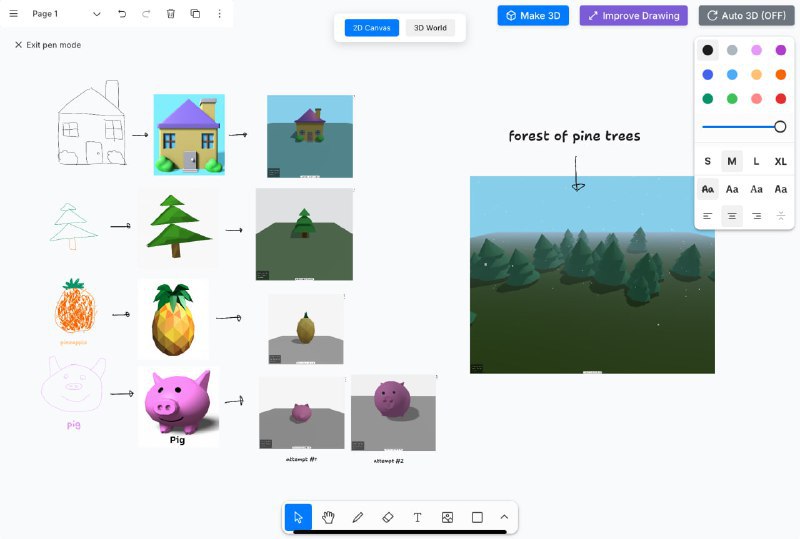800x539 pixels.
Task: Select the Image/asset insert tool
Action: 448,517
